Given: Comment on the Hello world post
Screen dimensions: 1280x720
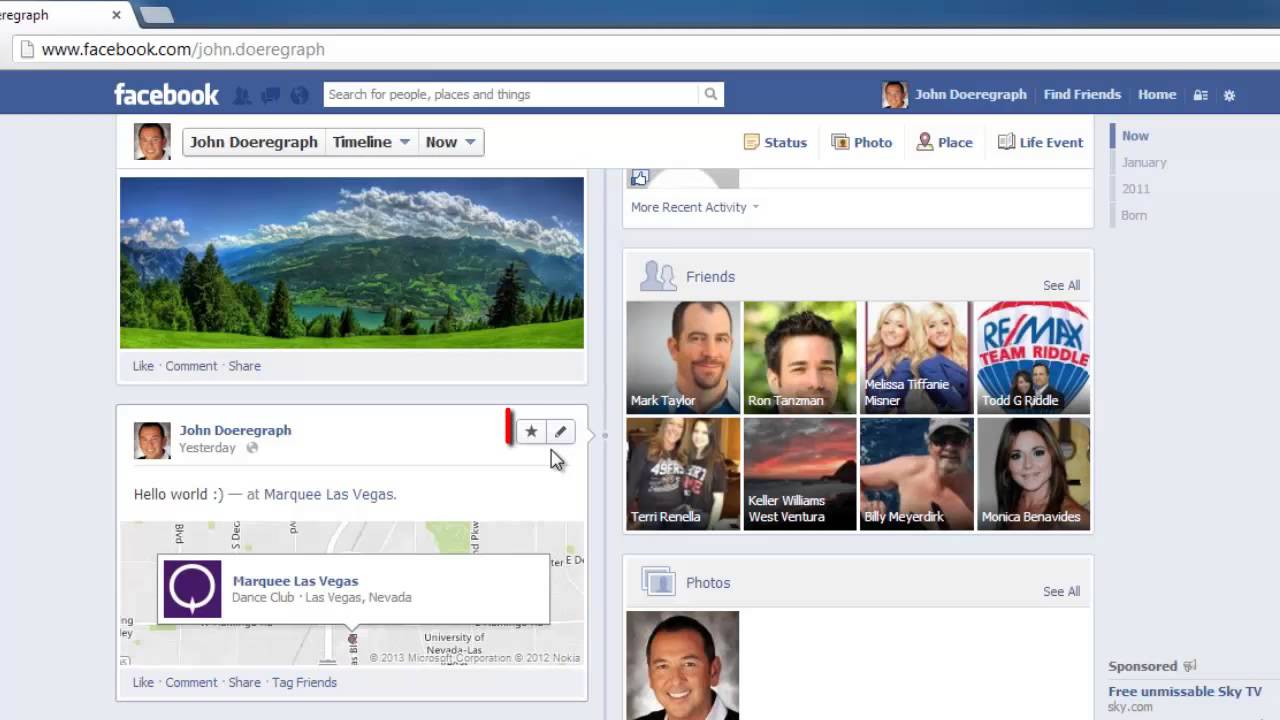Looking at the screenshot, I should pyautogui.click(x=191, y=682).
